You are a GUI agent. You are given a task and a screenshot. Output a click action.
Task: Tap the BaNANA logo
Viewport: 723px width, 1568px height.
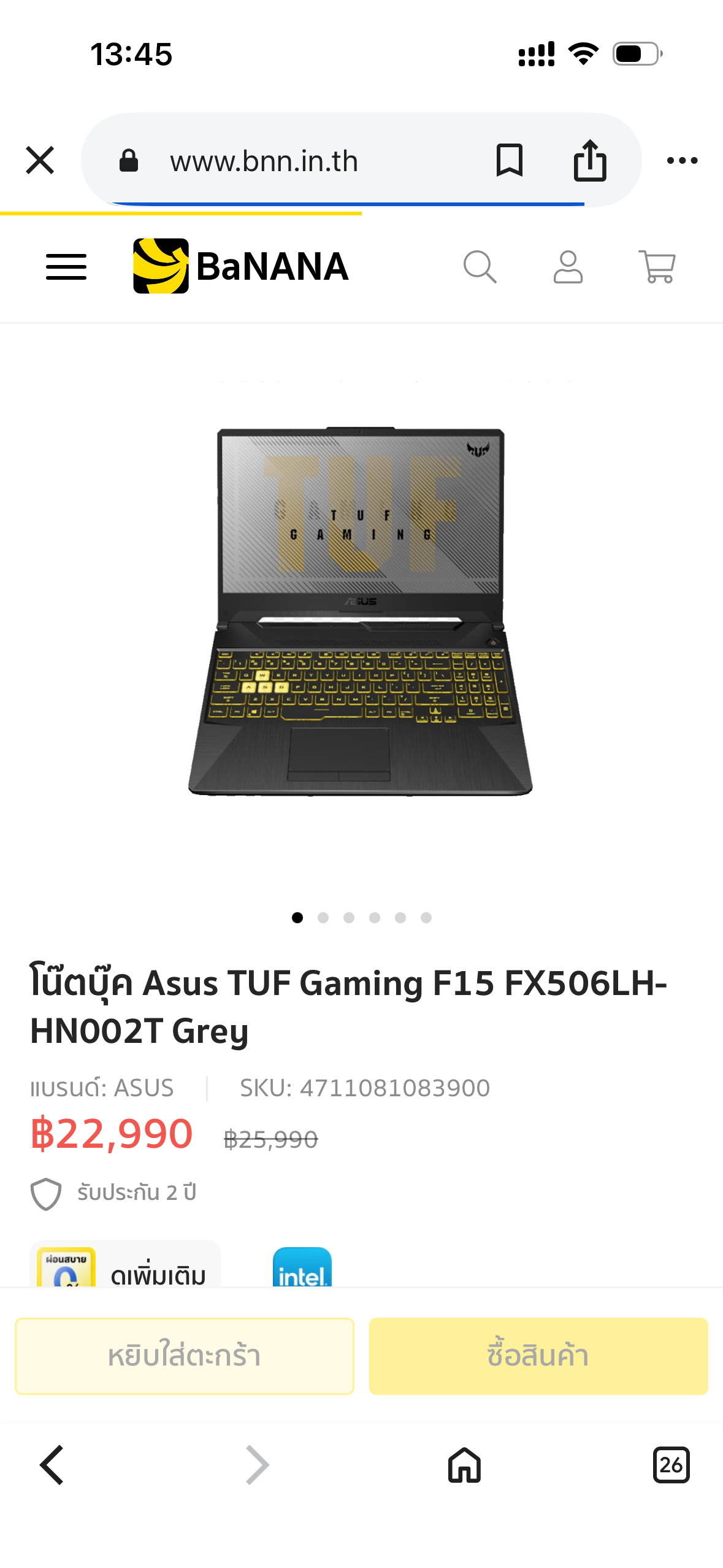pos(240,266)
